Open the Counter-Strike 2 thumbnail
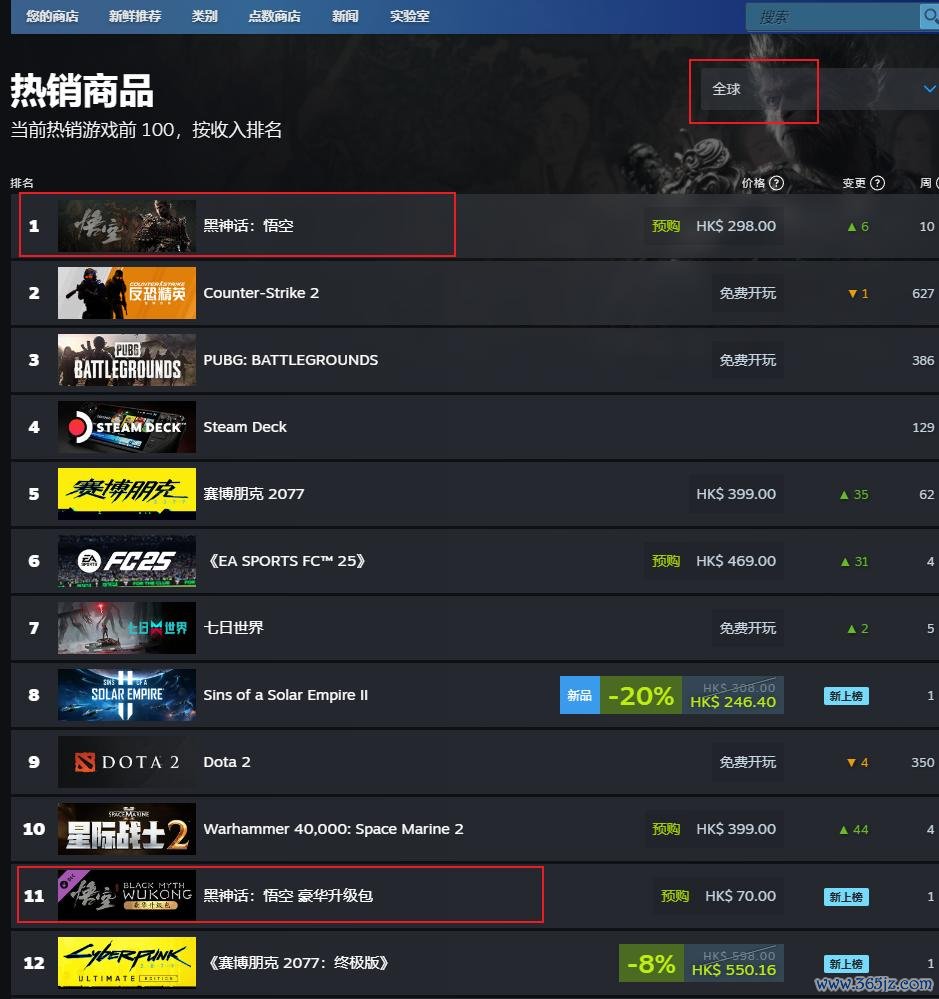939x999 pixels. (127, 293)
